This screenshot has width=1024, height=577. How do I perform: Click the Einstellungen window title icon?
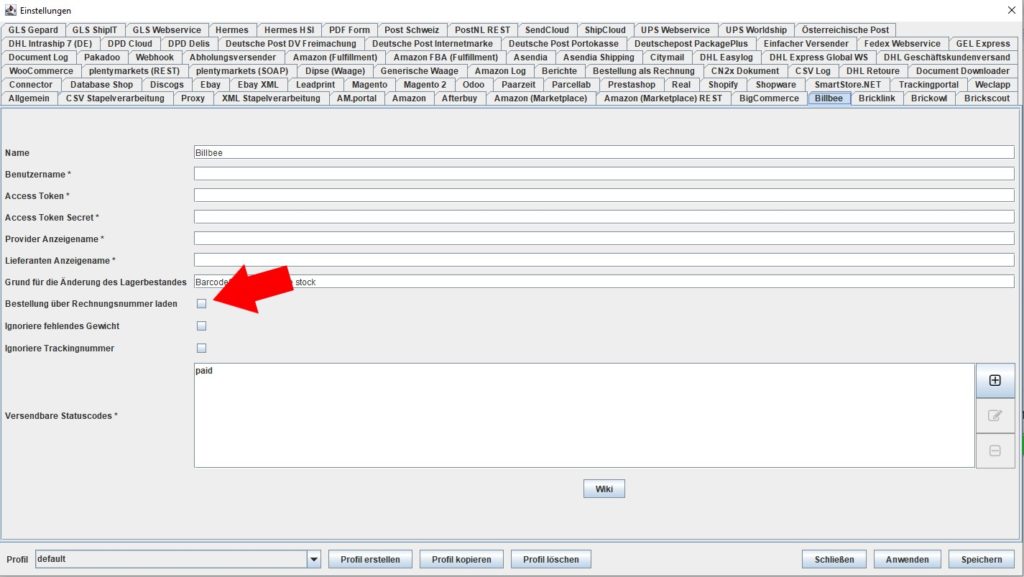pos(10,10)
